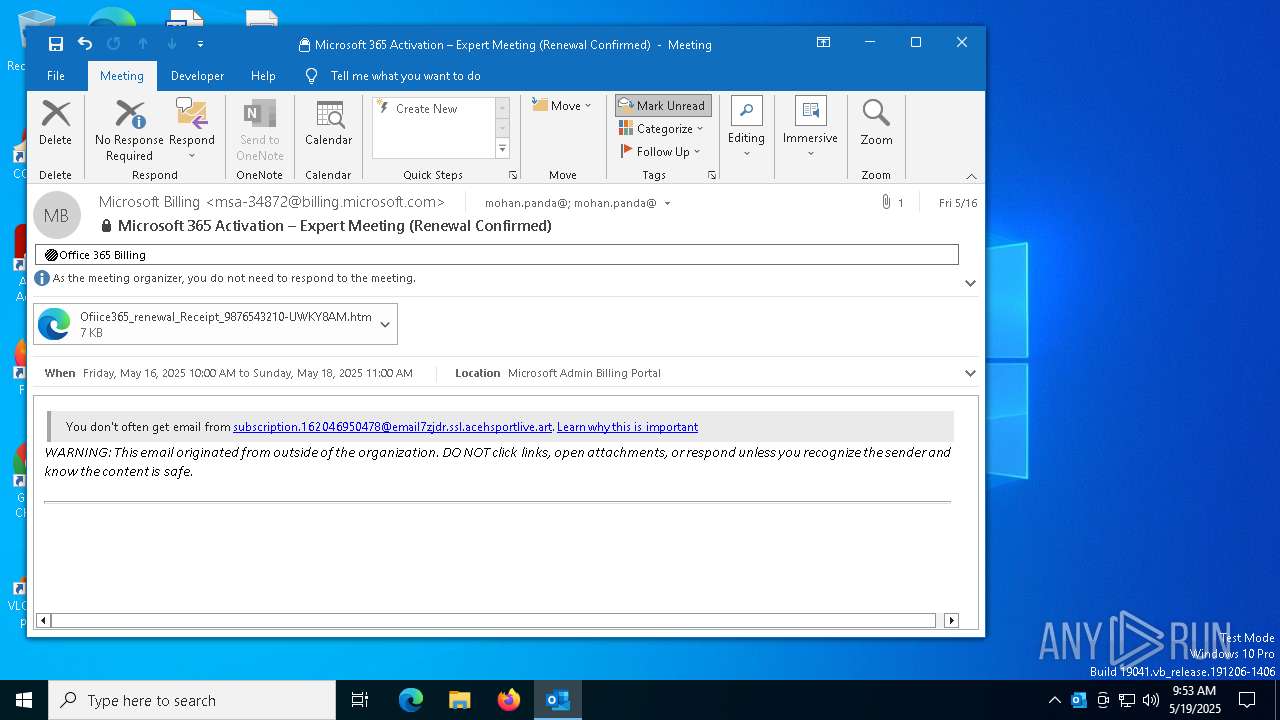Screen dimensions: 1280x720
Task: Expand the When/Location details chevron
Action: pos(970,373)
